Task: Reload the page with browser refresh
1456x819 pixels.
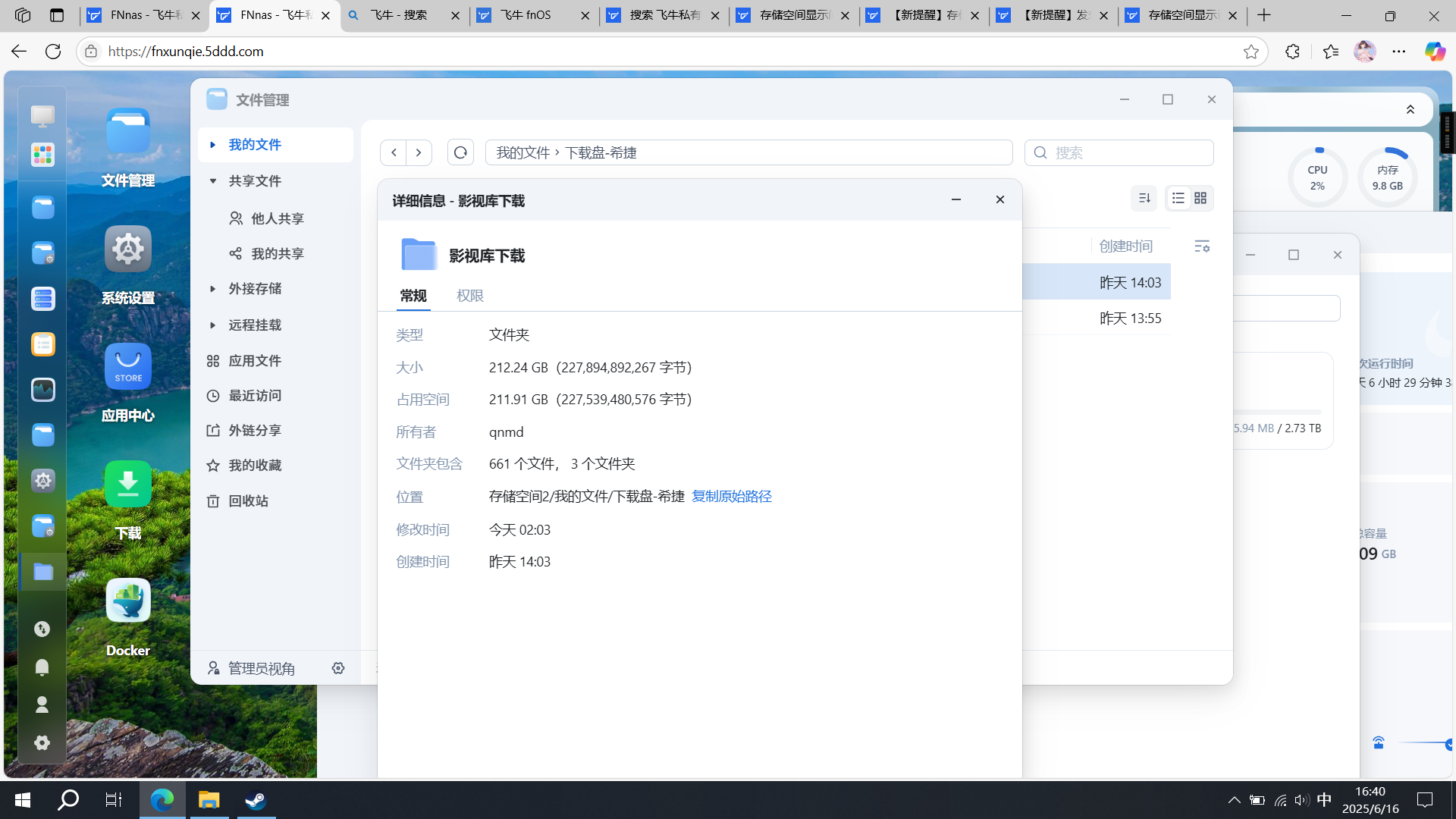Action: [x=53, y=51]
